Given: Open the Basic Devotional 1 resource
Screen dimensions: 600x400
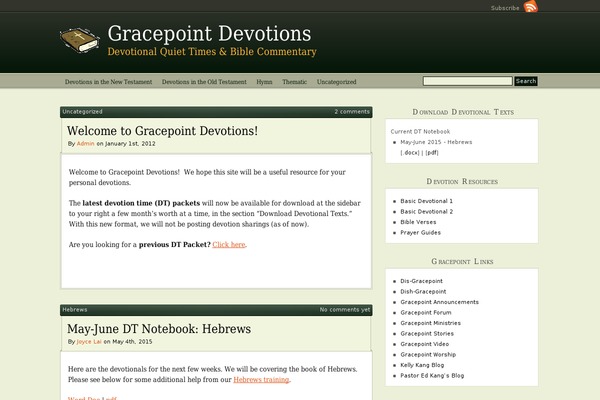Looking at the screenshot, I should pyautogui.click(x=426, y=201).
